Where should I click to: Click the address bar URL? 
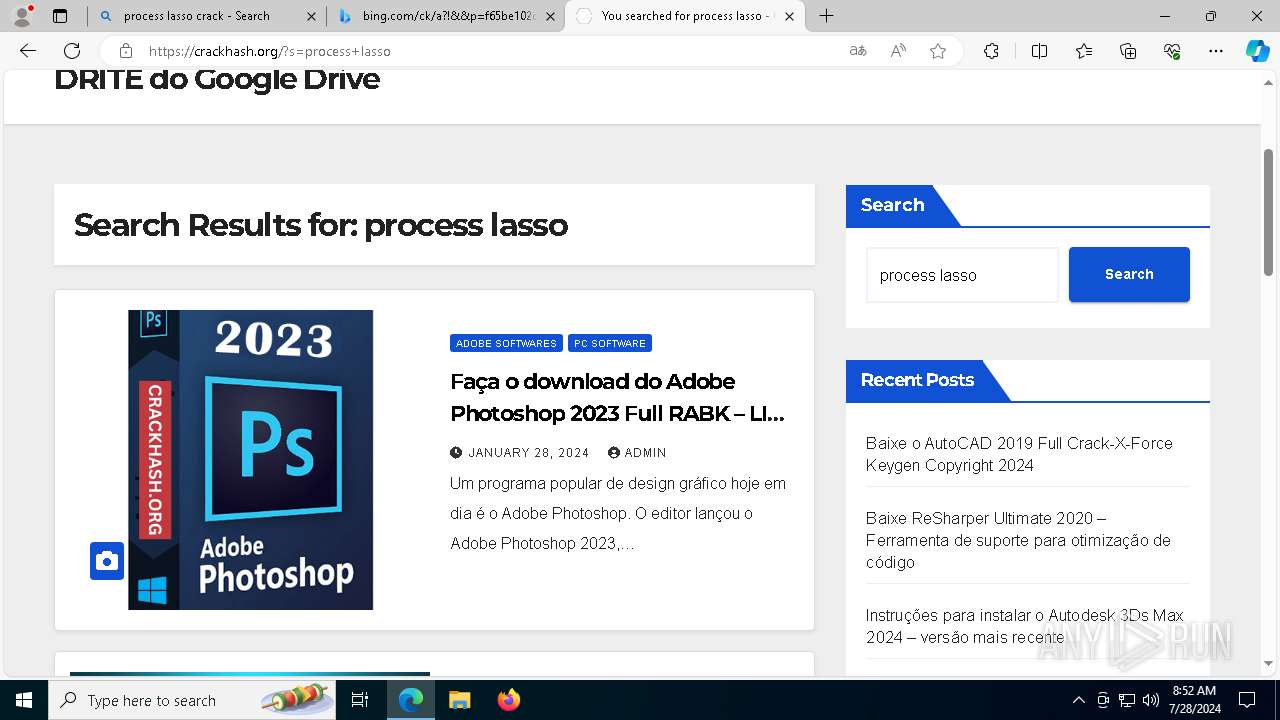pyautogui.click(x=270, y=51)
